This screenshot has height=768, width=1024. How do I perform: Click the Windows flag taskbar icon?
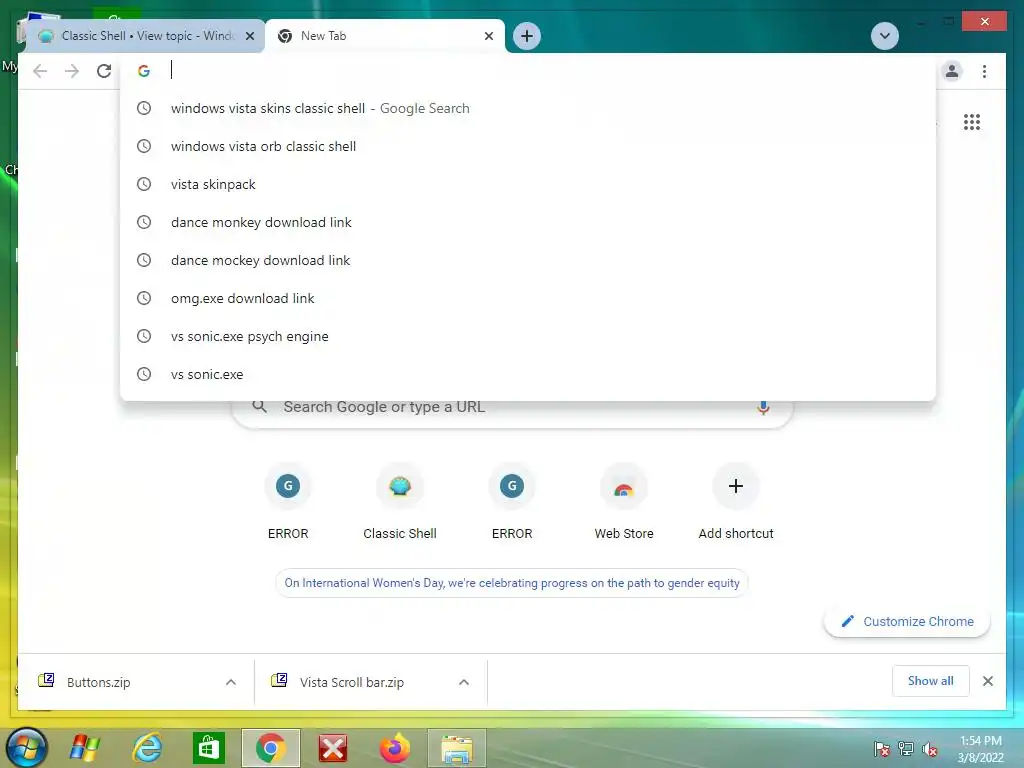(x=85, y=748)
